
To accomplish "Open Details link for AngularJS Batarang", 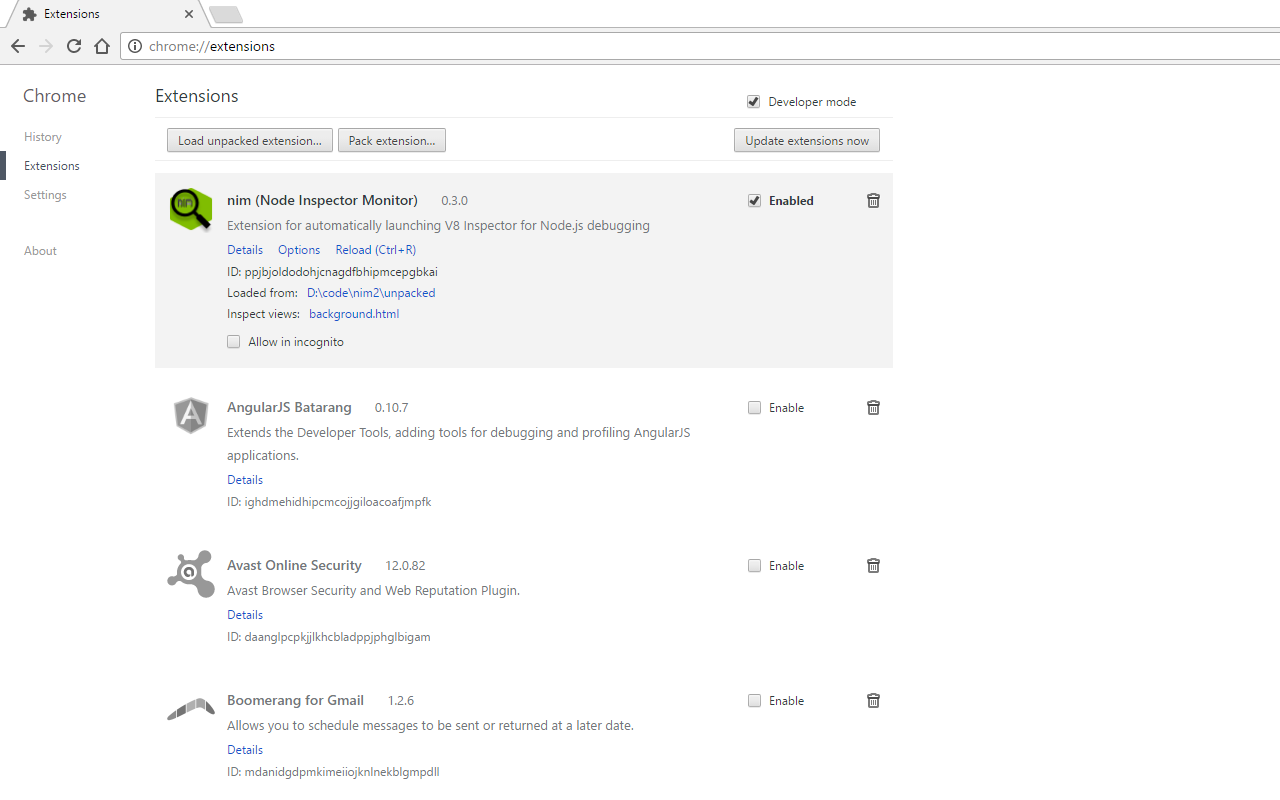I will (x=245, y=480).
